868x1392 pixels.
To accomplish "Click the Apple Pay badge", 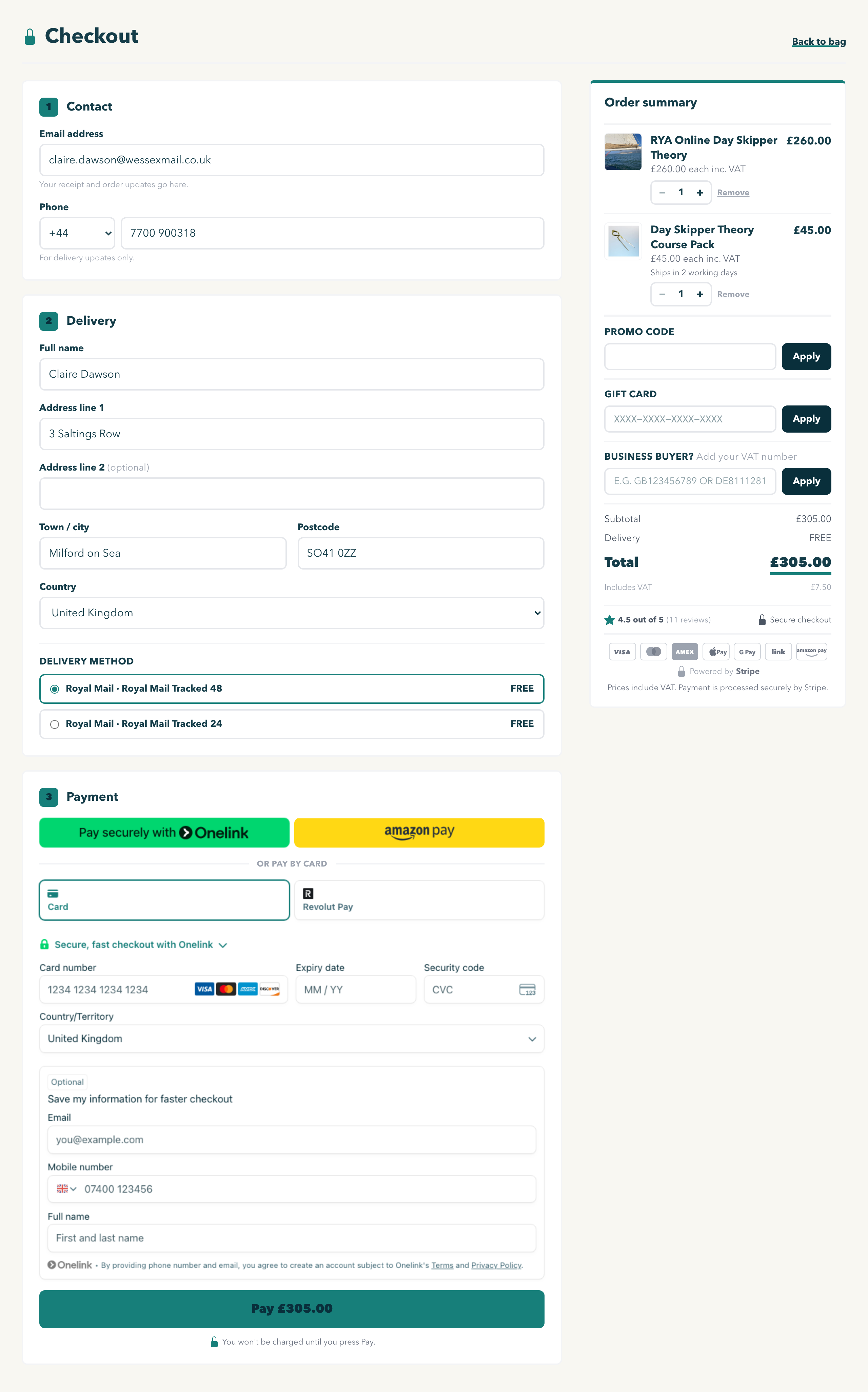I will click(x=716, y=652).
